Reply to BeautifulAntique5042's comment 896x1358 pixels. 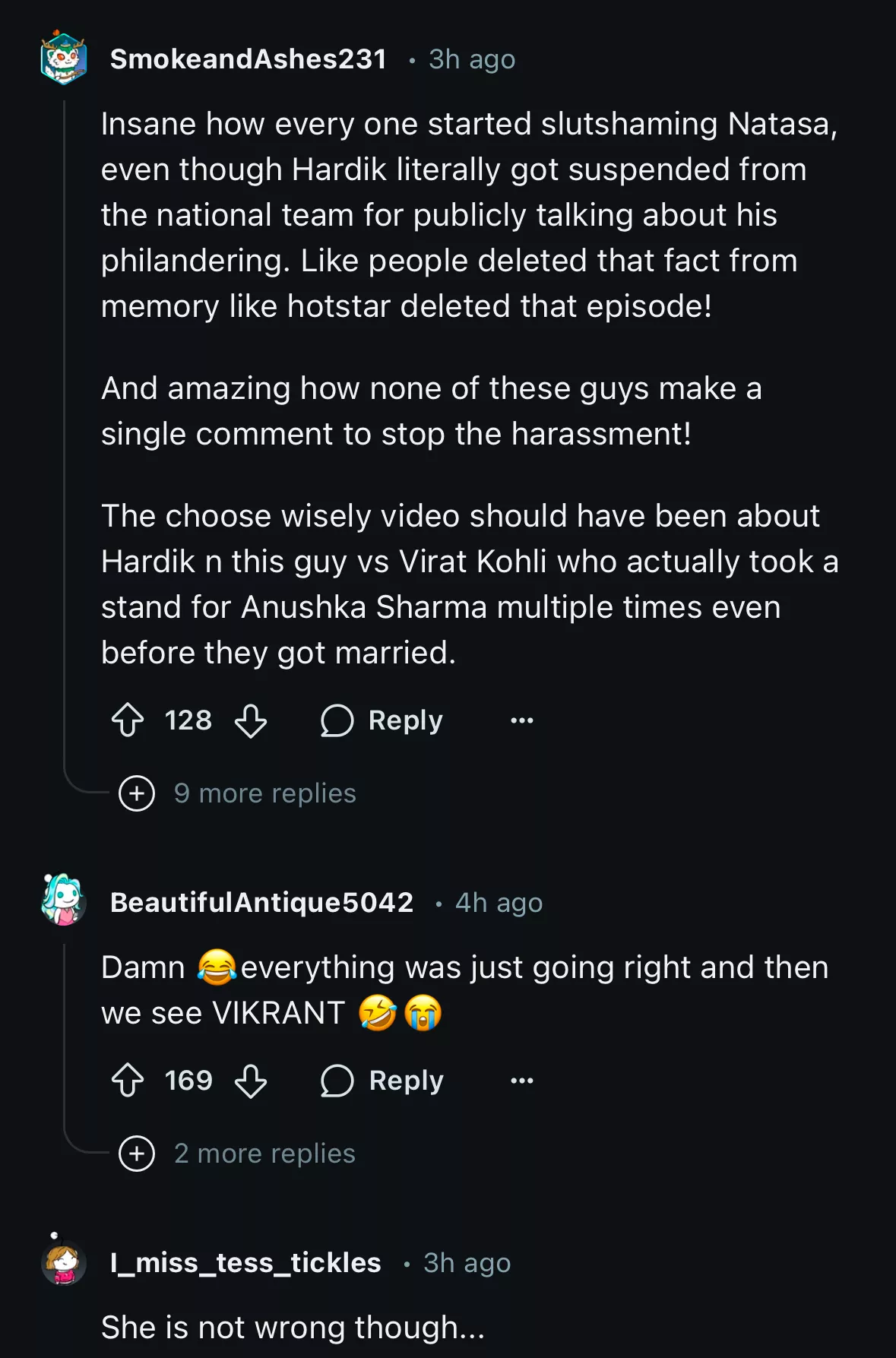(382, 1081)
